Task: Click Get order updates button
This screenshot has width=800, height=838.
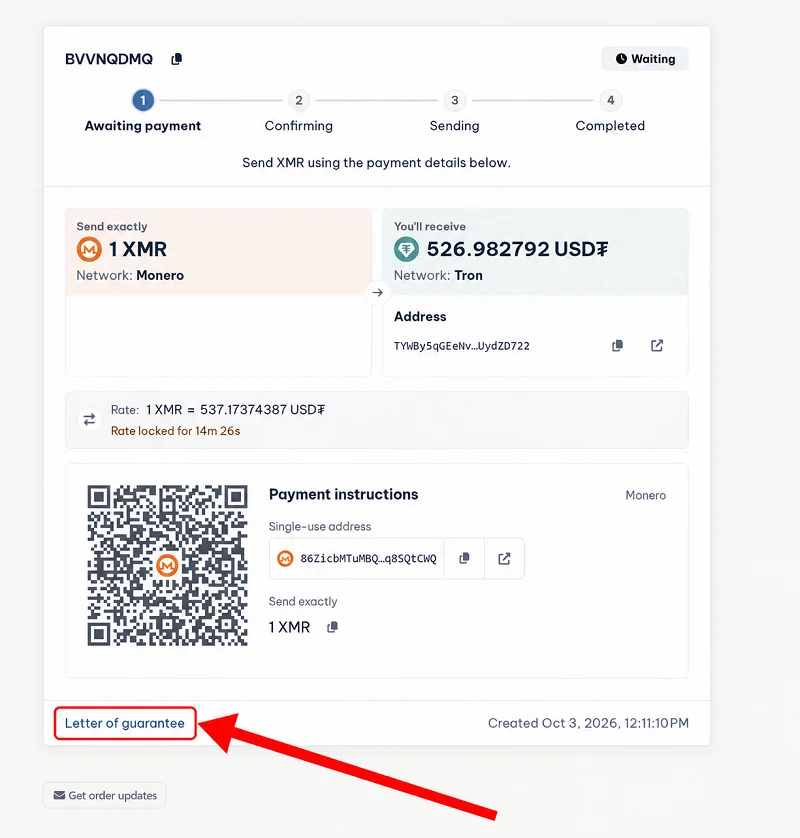Action: pyautogui.click(x=104, y=795)
